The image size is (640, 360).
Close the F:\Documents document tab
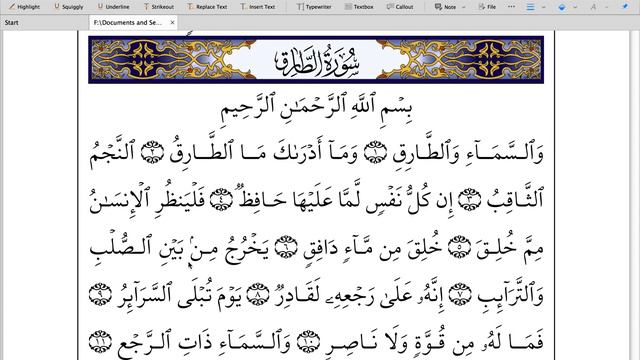[172, 22]
